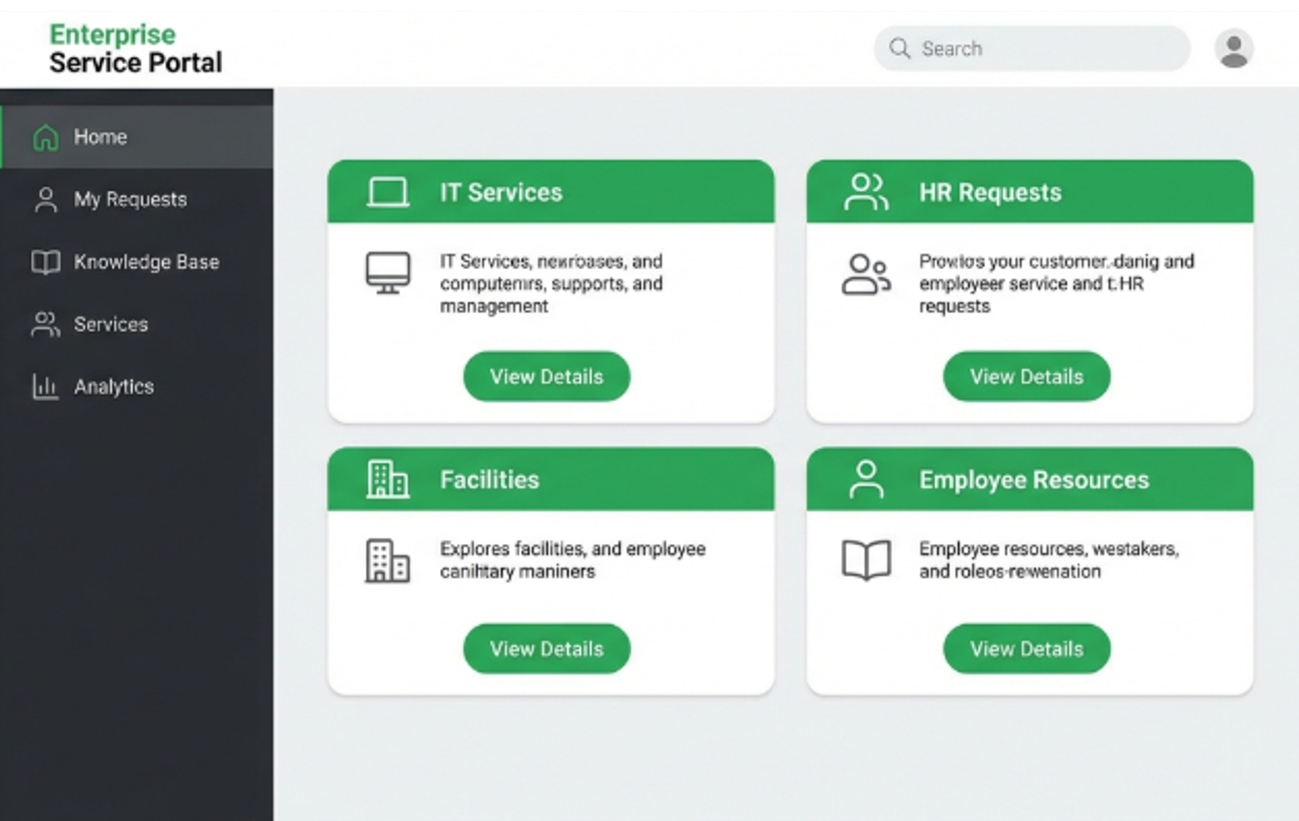Click the open book icon in Employee Resources

click(865, 561)
